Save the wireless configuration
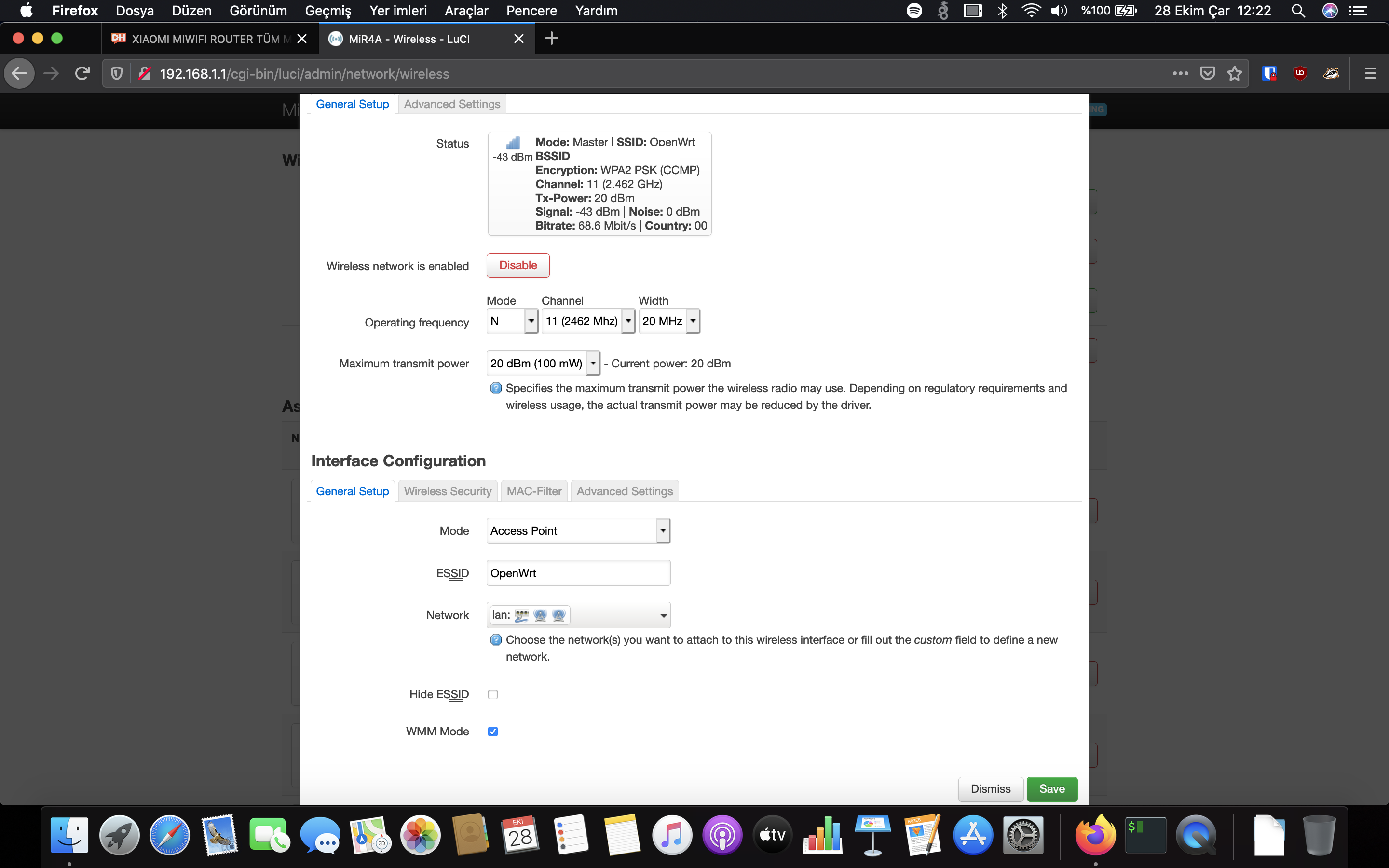This screenshot has width=1389, height=868. pos(1051,789)
